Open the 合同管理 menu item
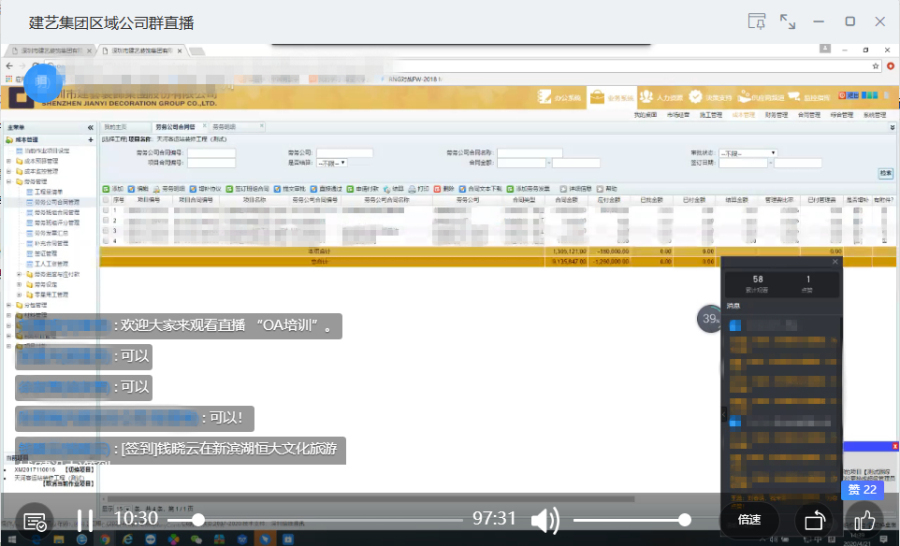This screenshot has width=900, height=546. (x=807, y=115)
